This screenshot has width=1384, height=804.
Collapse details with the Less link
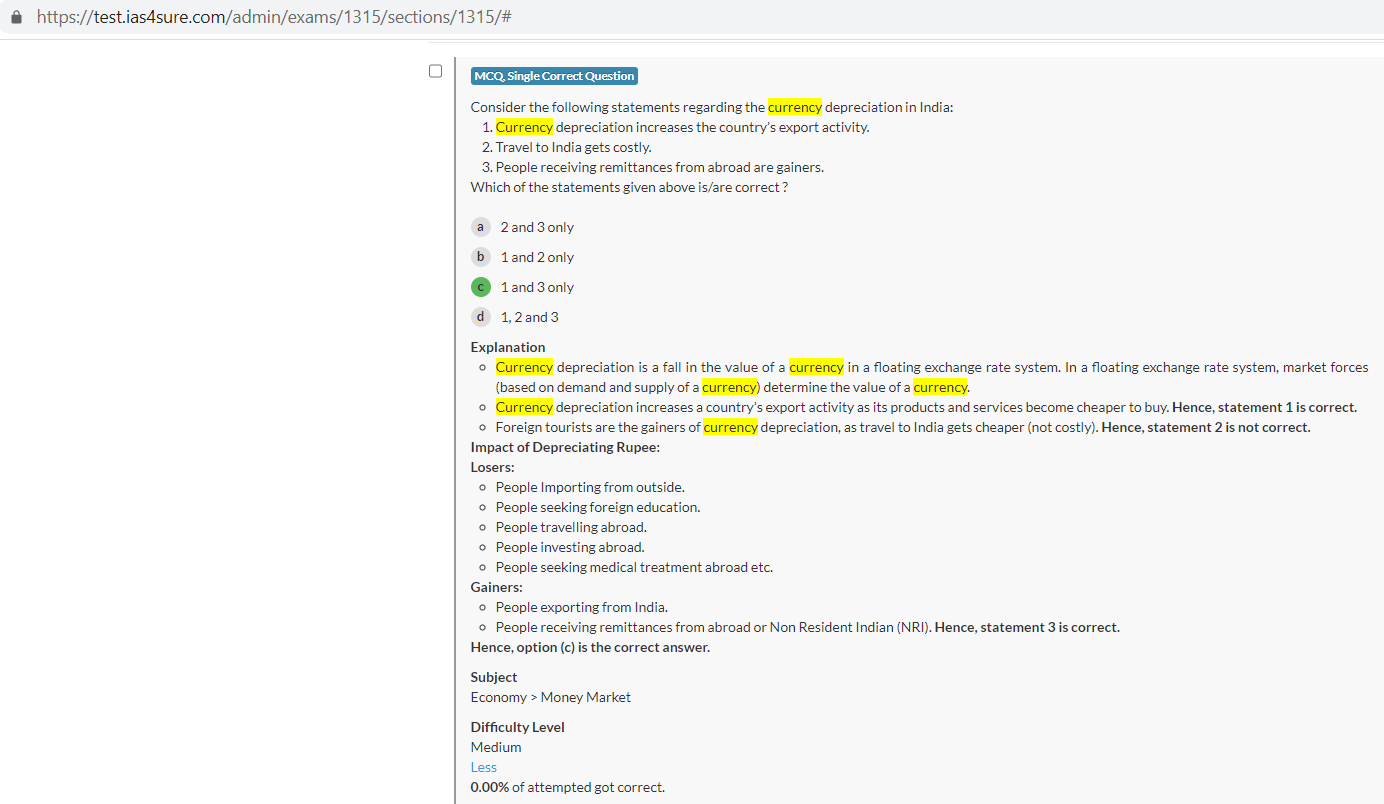(483, 767)
